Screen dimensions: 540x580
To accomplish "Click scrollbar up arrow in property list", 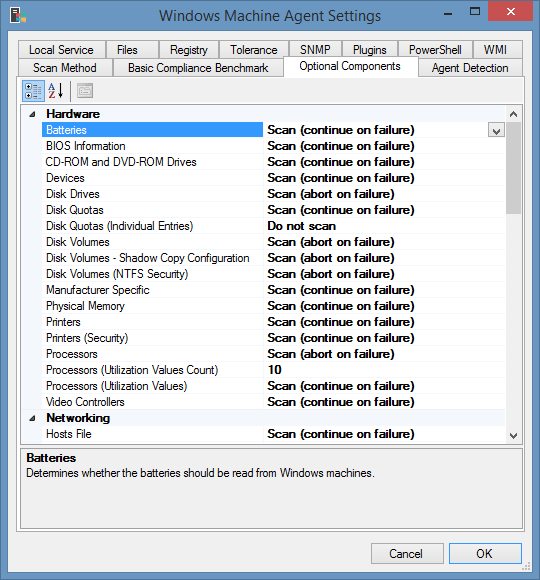I will coord(513,114).
